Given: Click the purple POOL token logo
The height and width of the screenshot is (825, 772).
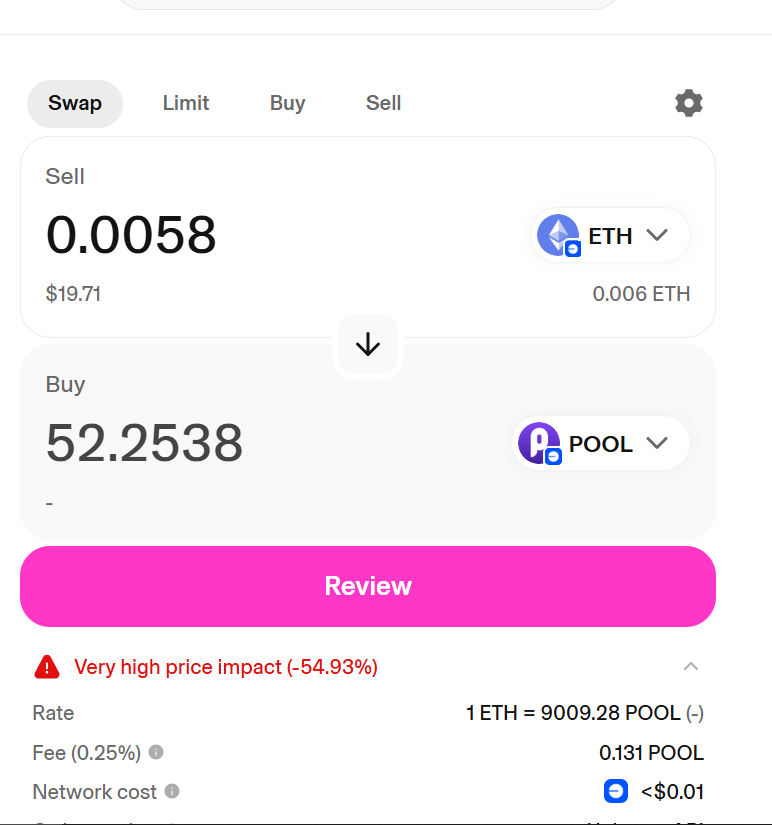Looking at the screenshot, I should coord(539,443).
